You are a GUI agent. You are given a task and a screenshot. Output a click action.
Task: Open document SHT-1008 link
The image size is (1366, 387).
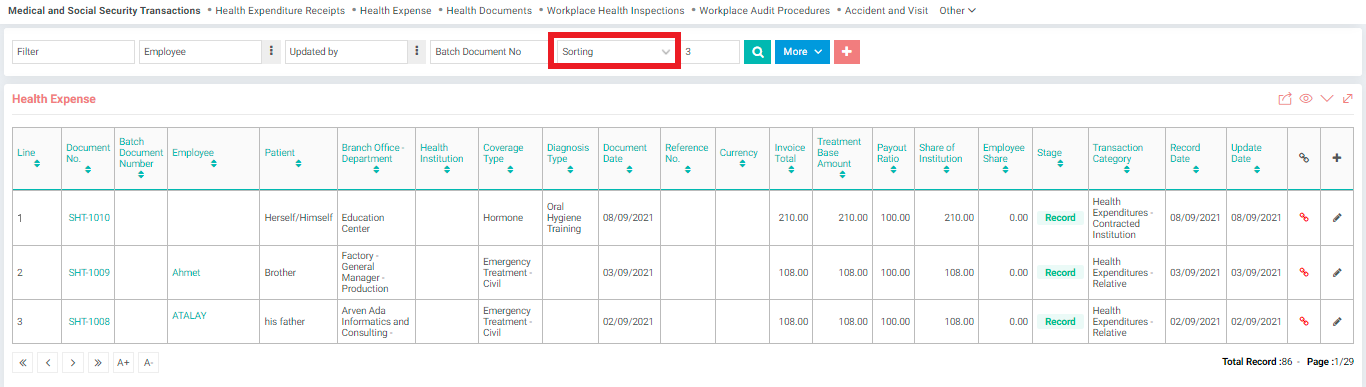tap(89, 321)
